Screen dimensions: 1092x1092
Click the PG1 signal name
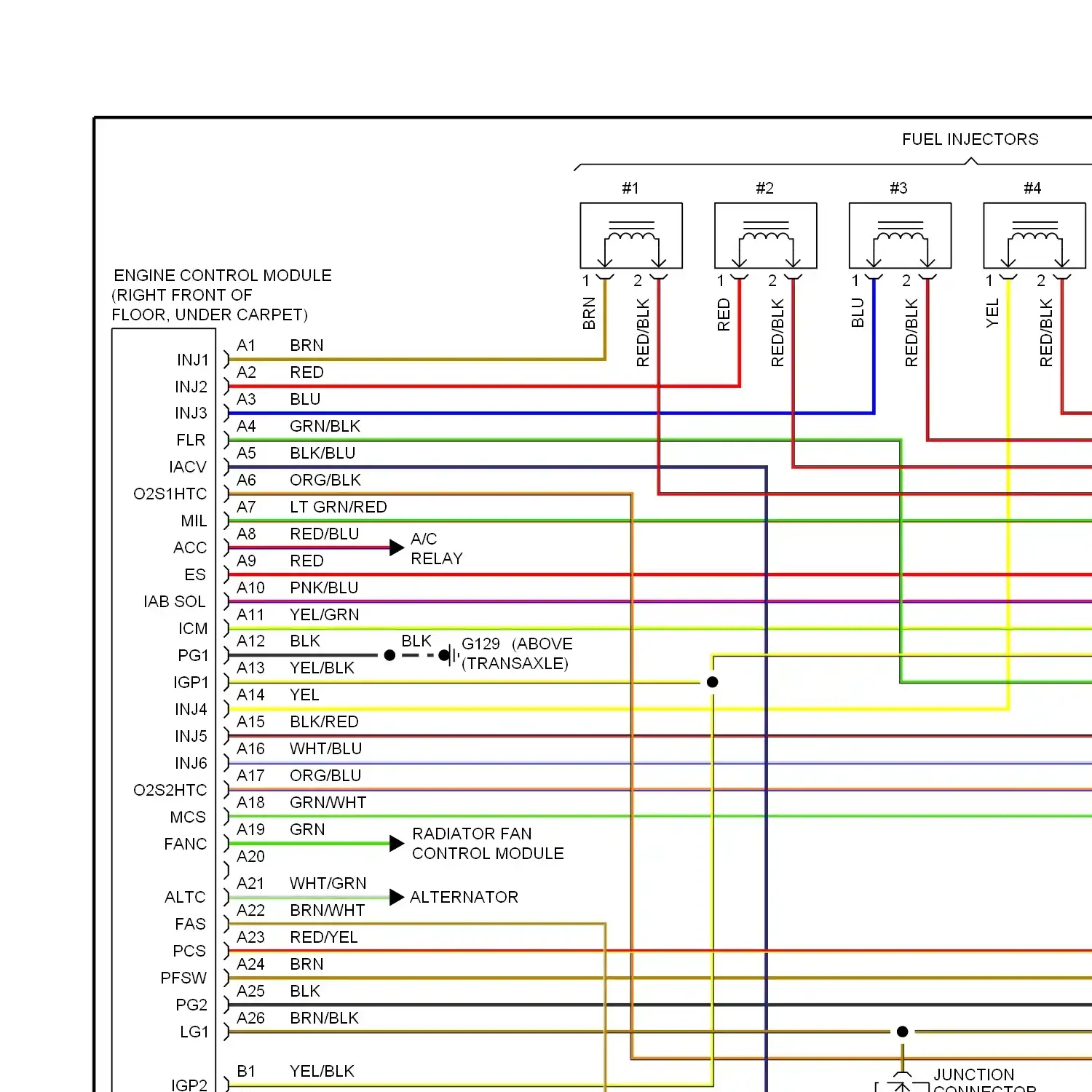point(193,655)
